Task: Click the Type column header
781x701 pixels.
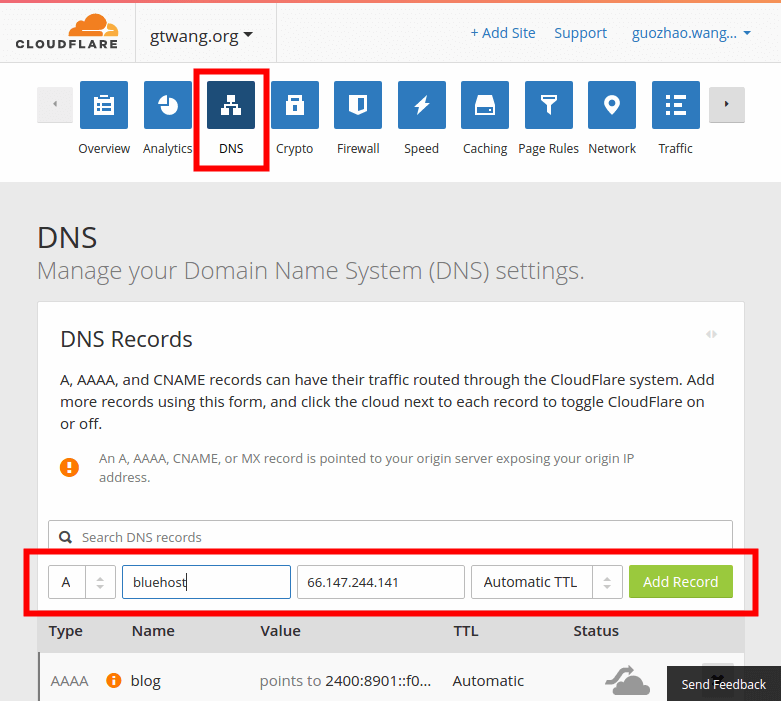Action: (66, 631)
